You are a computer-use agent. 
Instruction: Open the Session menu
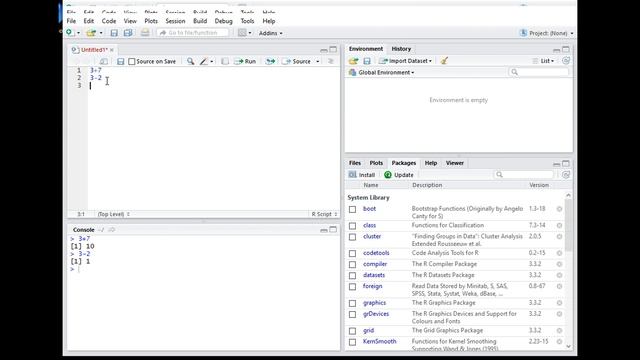pyautogui.click(x=175, y=21)
